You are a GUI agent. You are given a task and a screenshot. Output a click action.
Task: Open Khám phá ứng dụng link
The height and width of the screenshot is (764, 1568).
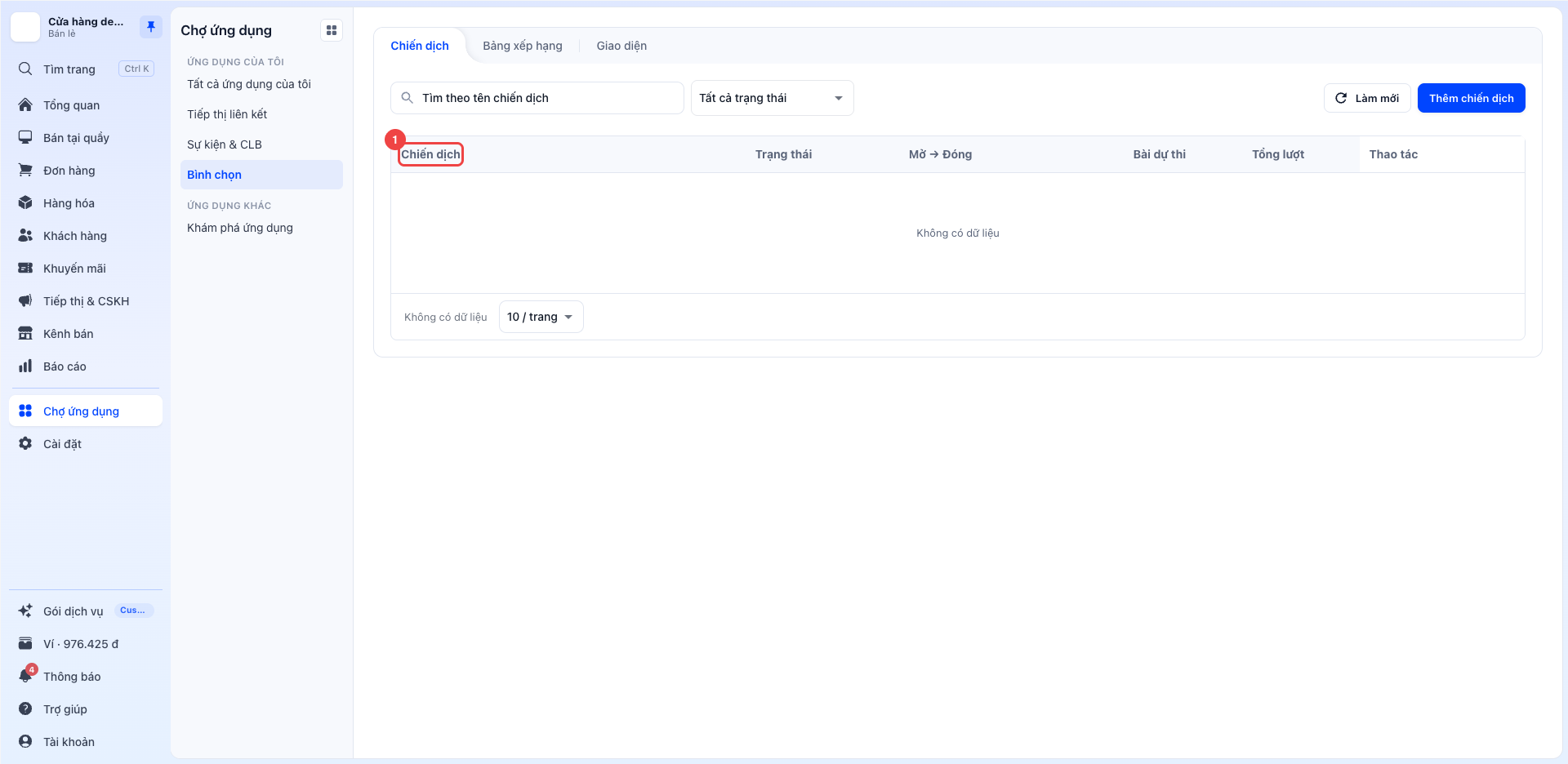point(261,228)
